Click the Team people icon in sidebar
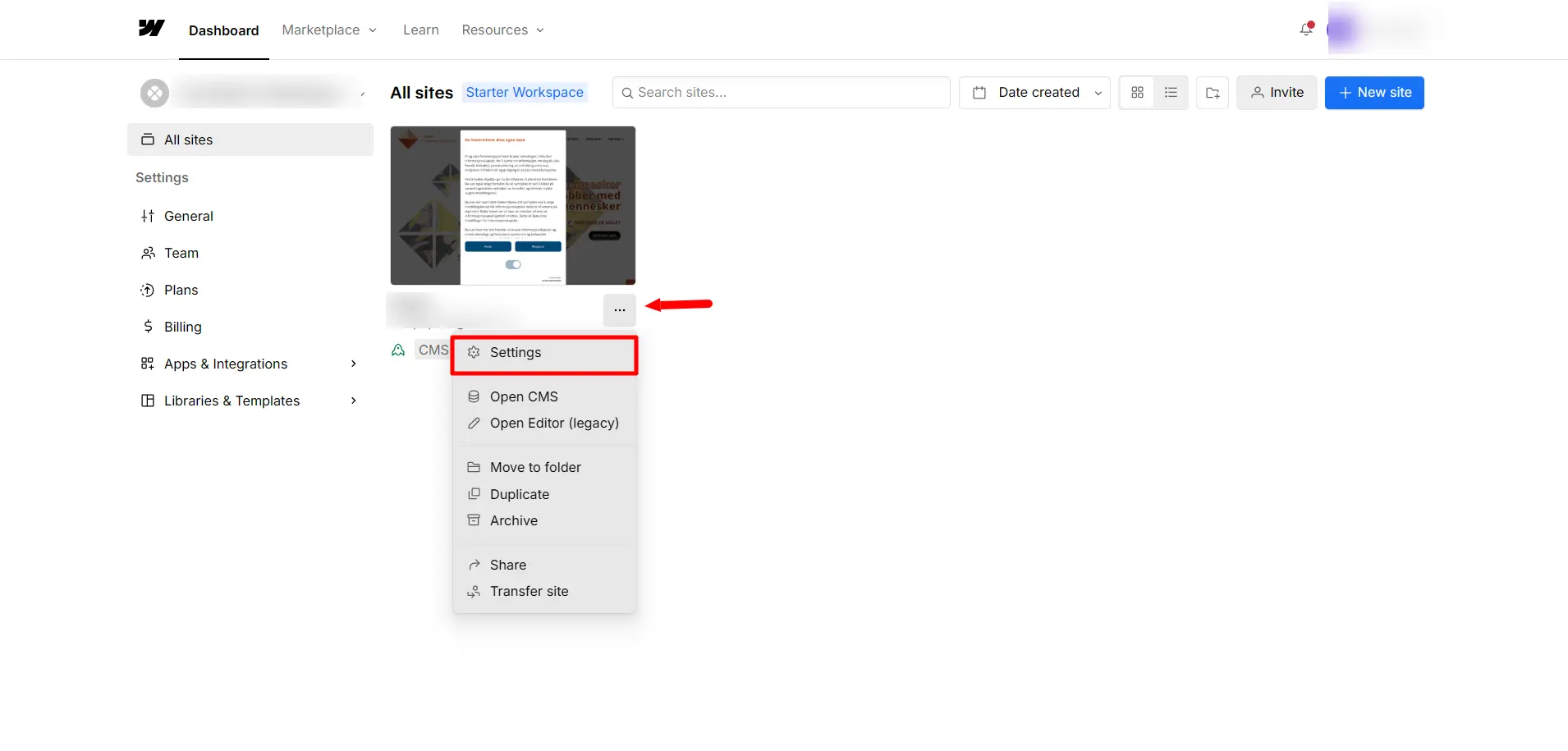This screenshot has height=751, width=1568. 148,253
